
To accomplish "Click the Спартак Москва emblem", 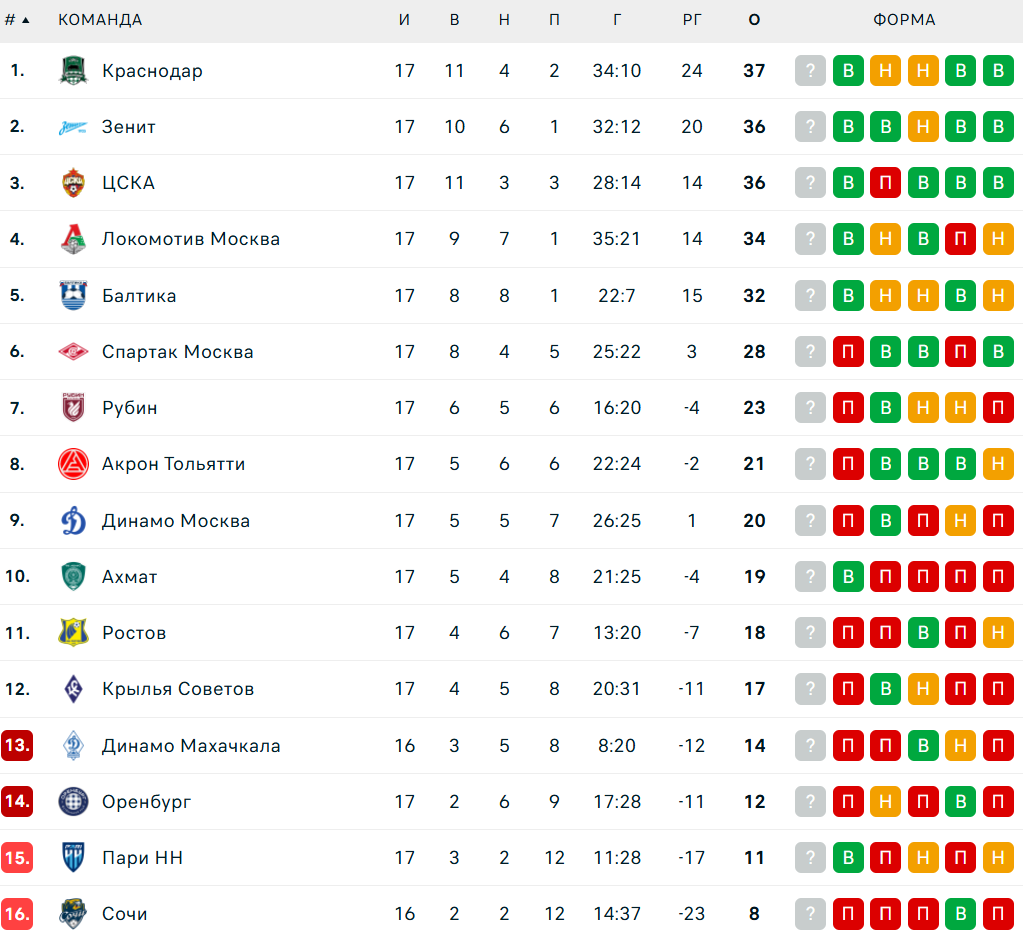I will 74,352.
